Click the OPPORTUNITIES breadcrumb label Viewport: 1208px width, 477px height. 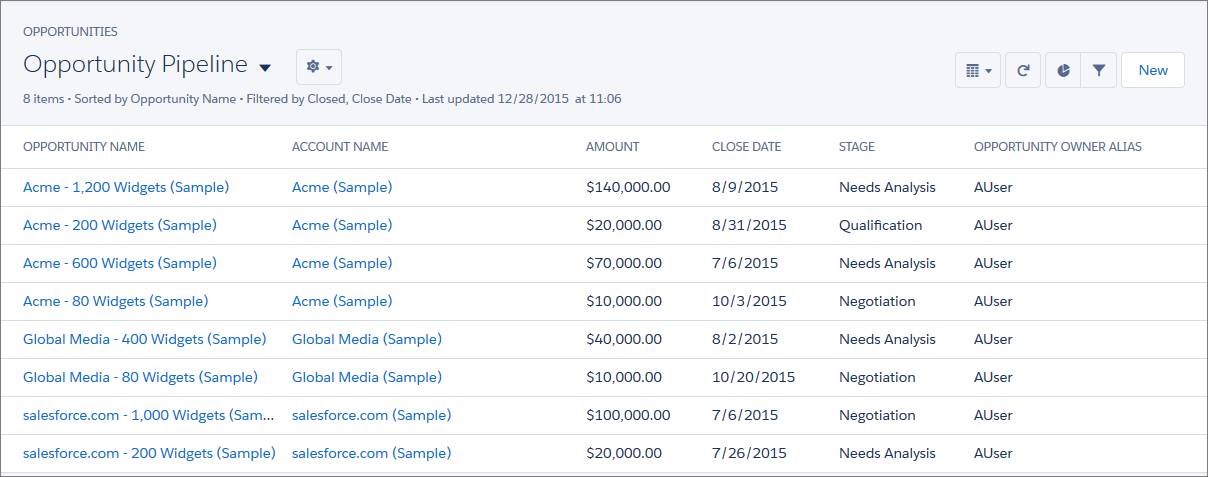click(x=70, y=32)
